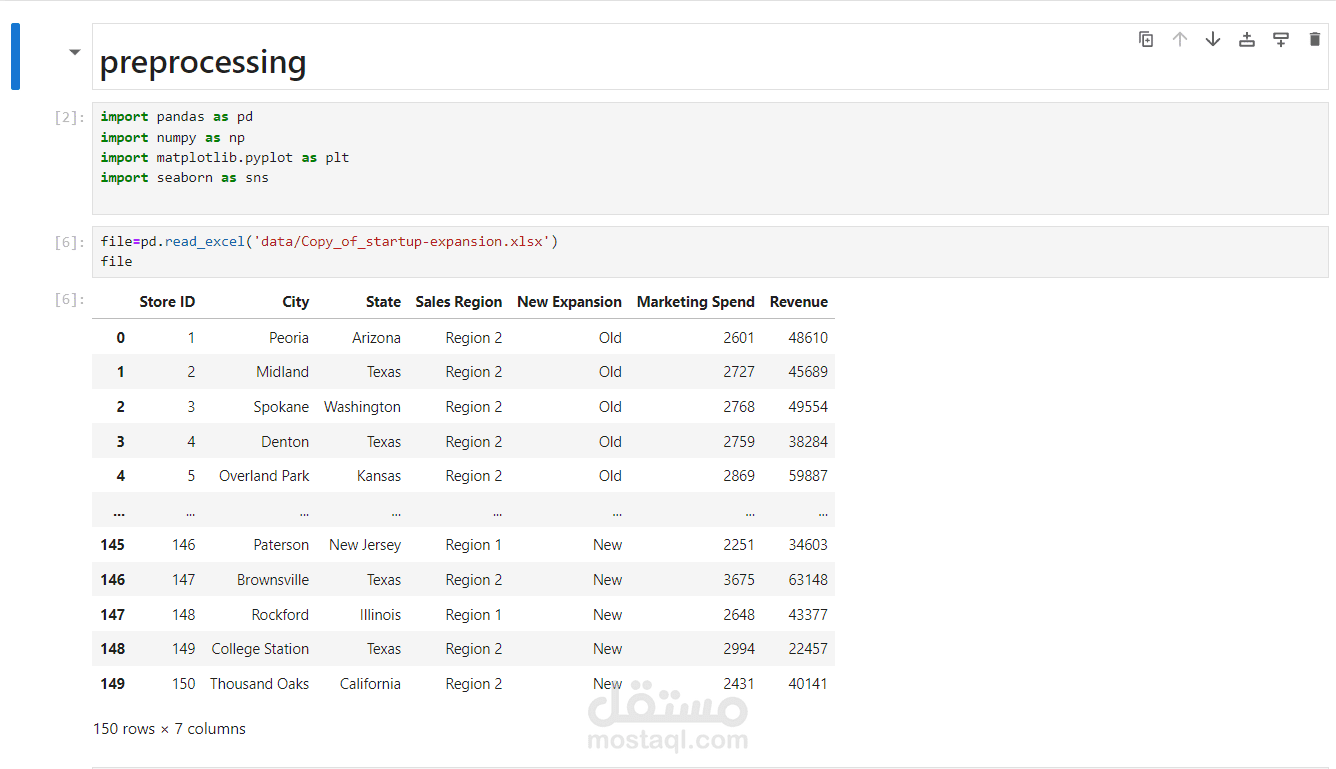The height and width of the screenshot is (769, 1336).
Task: Click the Store ID column header
Action: click(167, 302)
